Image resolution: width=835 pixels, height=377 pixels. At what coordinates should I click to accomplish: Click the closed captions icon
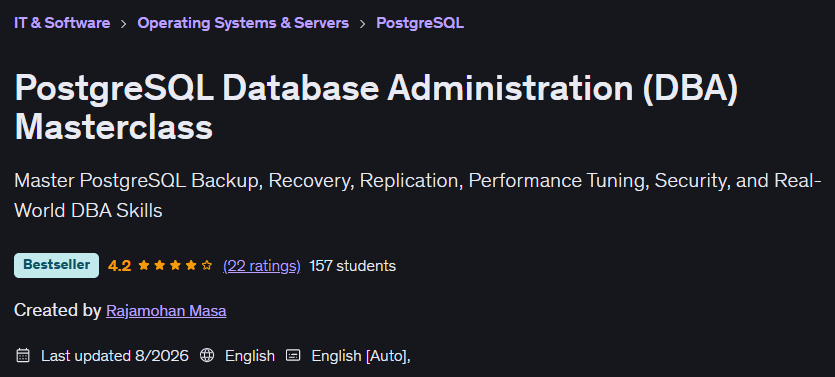(x=293, y=355)
